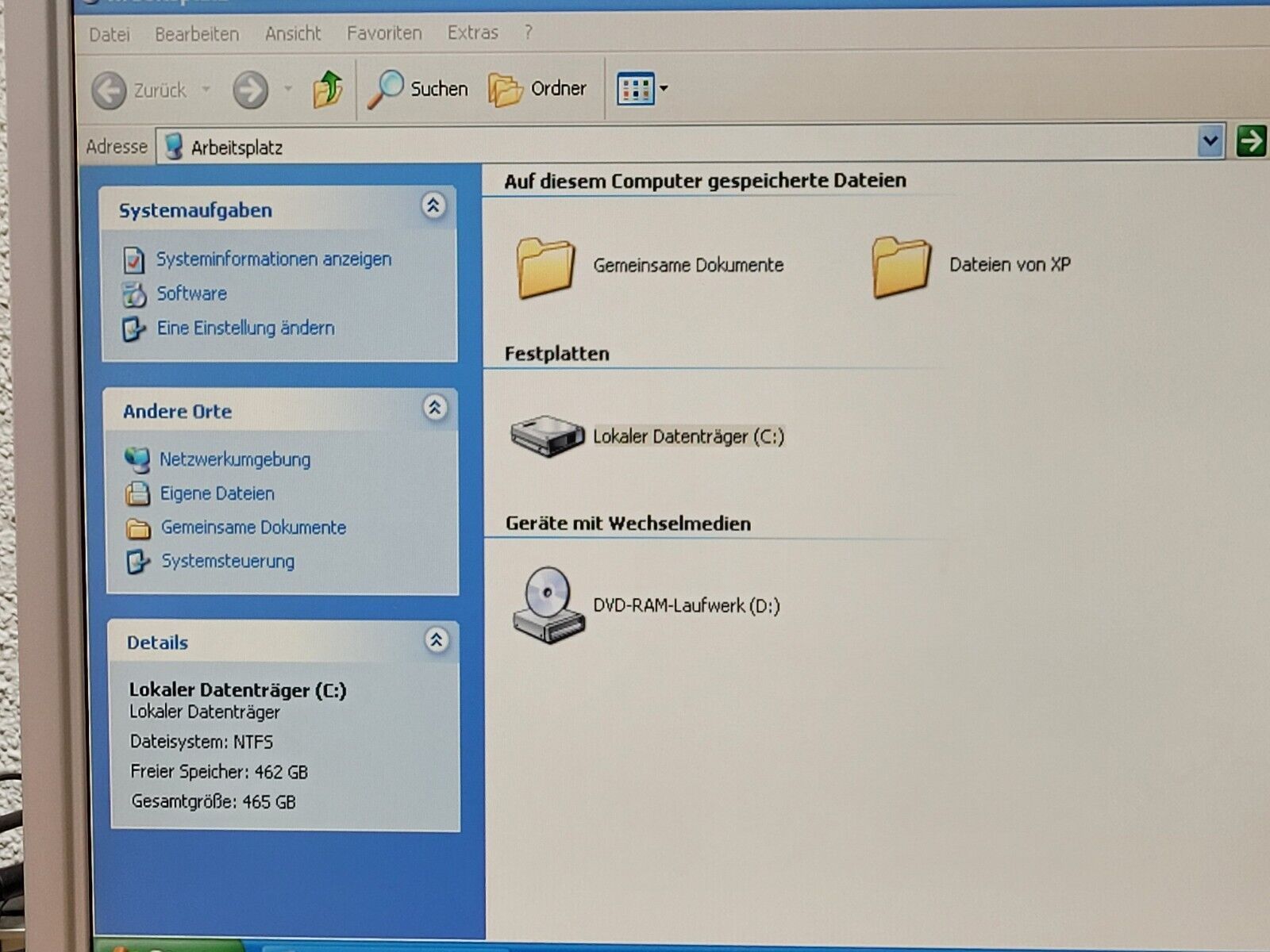This screenshot has width=1270, height=952.
Task: Open the Ansicht menu
Action: click(x=293, y=33)
